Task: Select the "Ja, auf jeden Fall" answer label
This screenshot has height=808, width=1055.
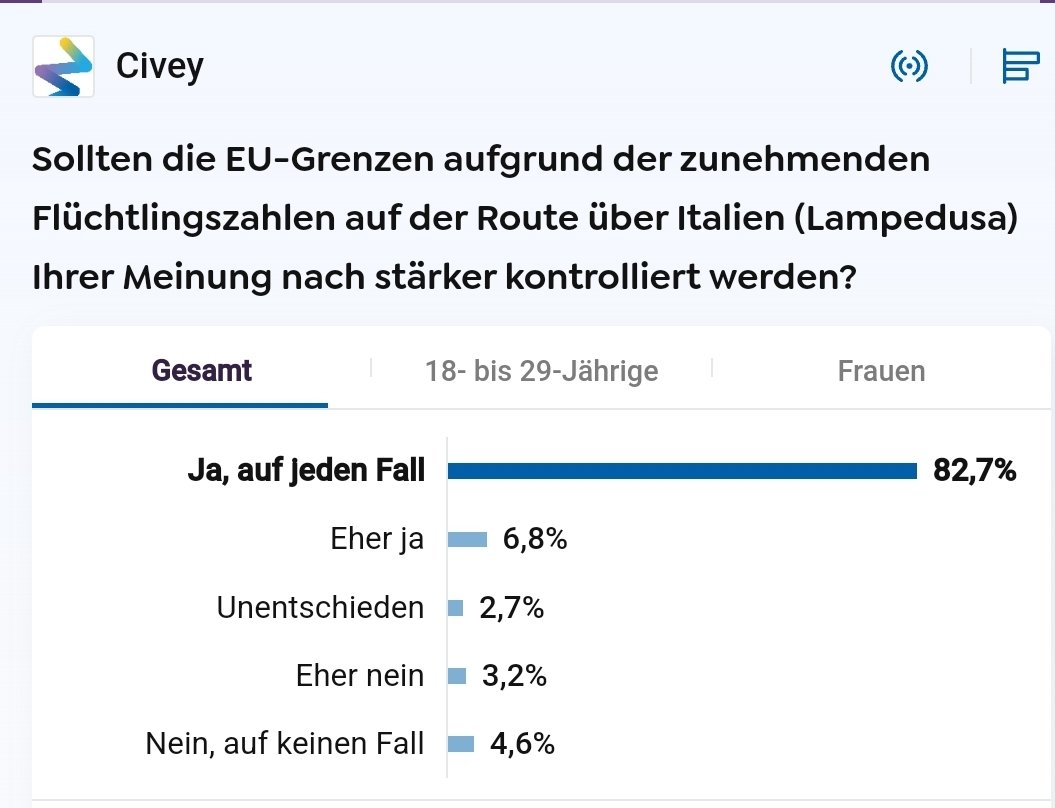Action: (306, 470)
